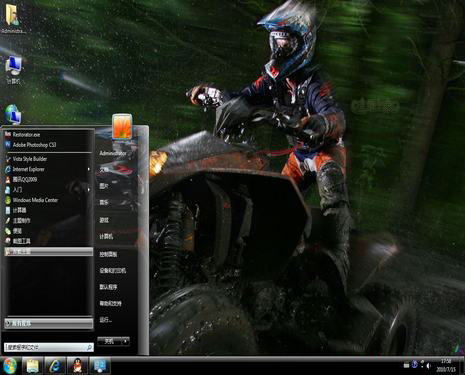Click the monitor icon on the taskbar

point(100,366)
